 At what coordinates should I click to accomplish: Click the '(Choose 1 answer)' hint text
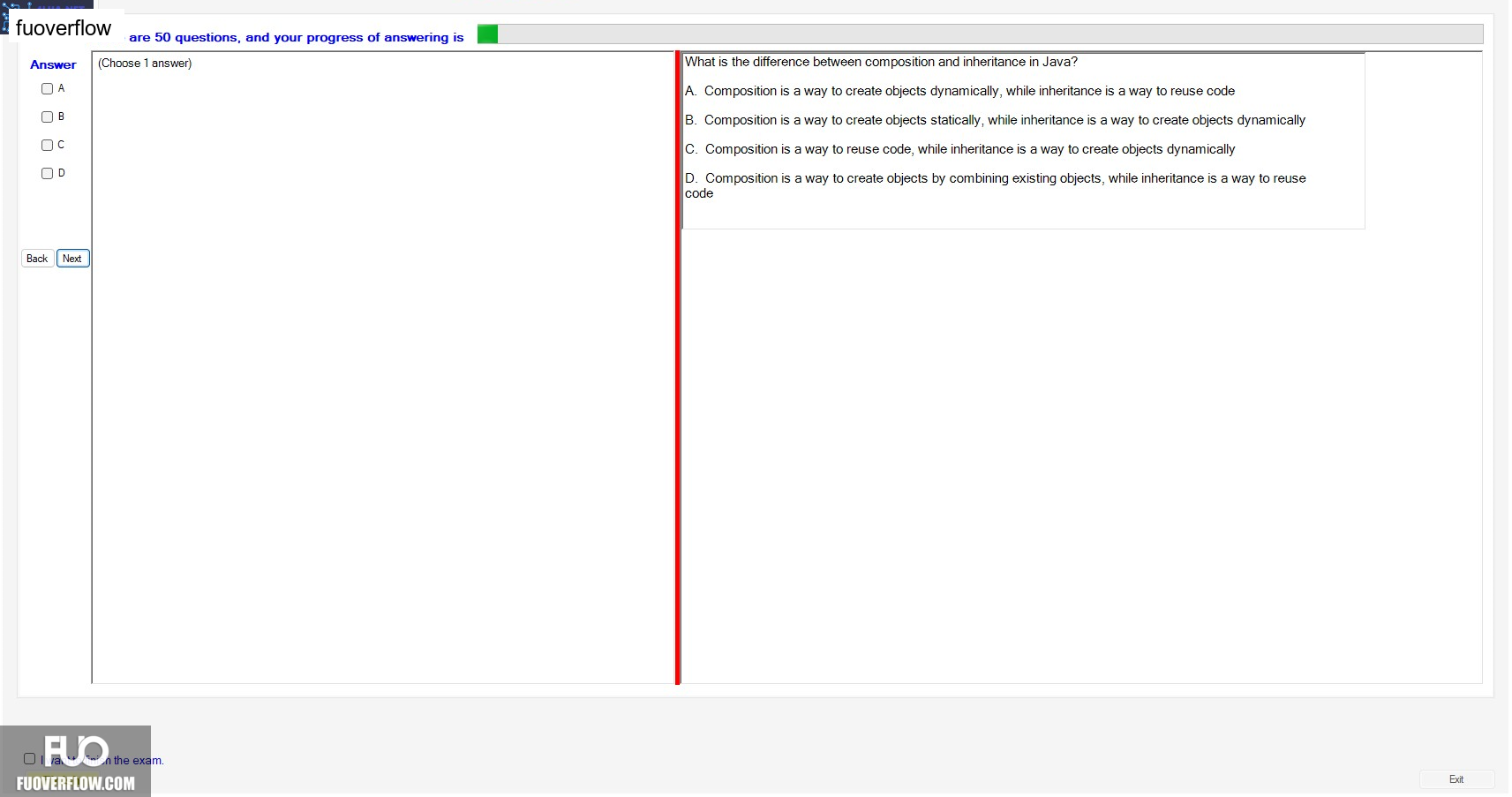[x=145, y=64]
